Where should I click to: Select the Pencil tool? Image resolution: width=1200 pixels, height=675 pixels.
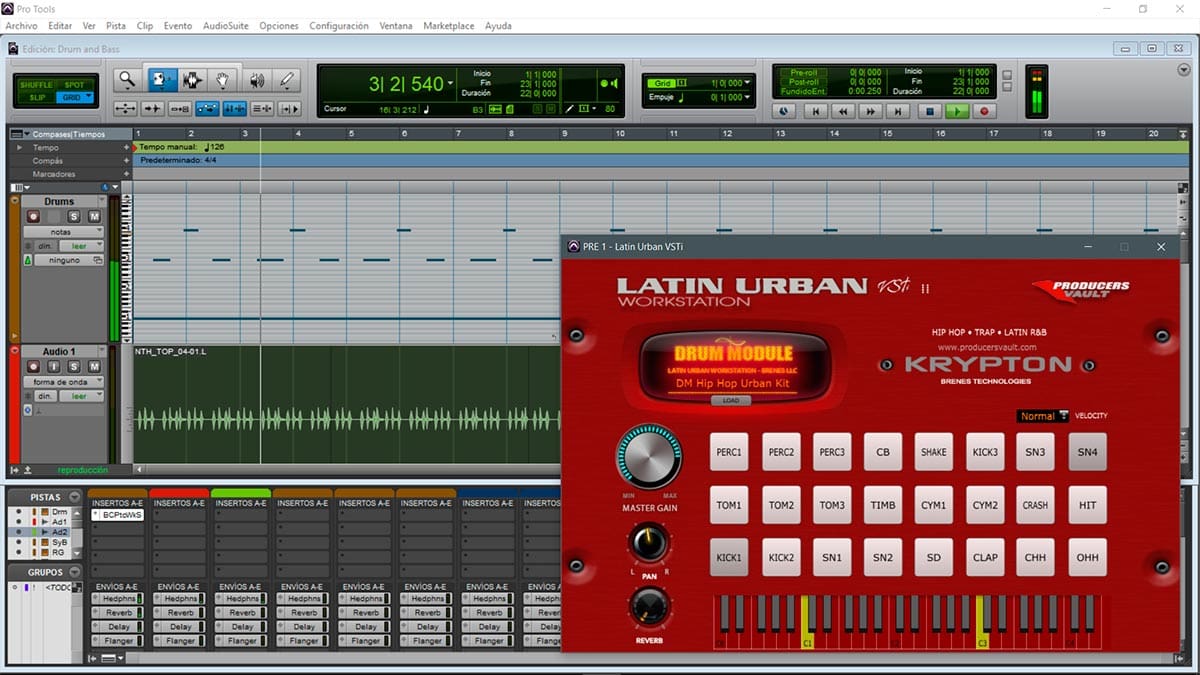288,80
